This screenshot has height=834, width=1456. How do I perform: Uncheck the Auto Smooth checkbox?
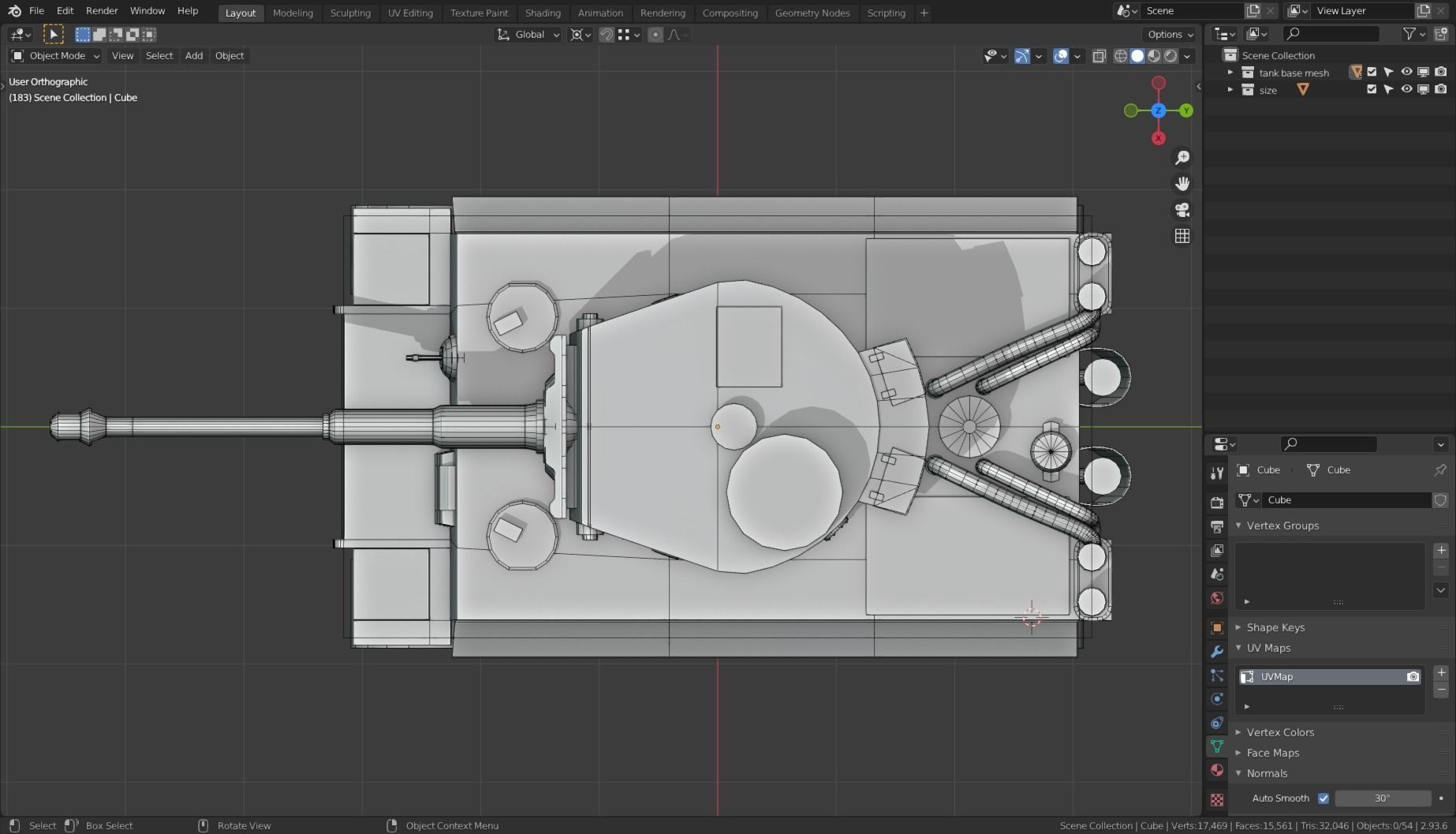(x=1323, y=798)
